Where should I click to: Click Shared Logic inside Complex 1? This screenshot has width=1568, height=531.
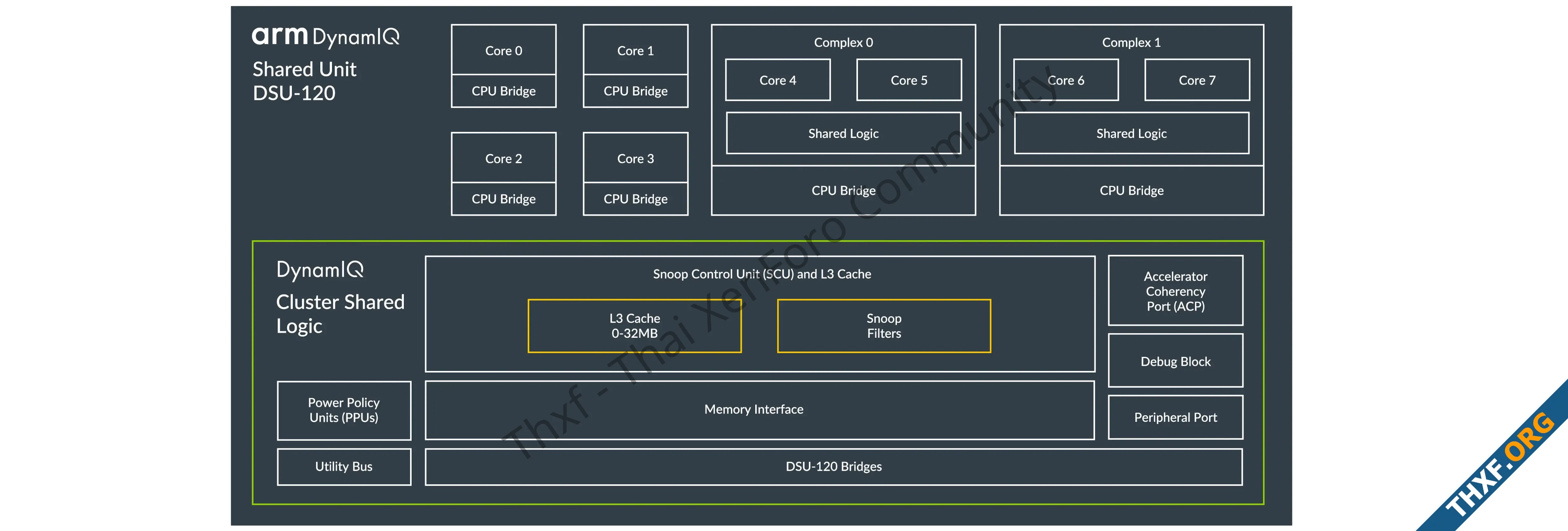[1131, 133]
